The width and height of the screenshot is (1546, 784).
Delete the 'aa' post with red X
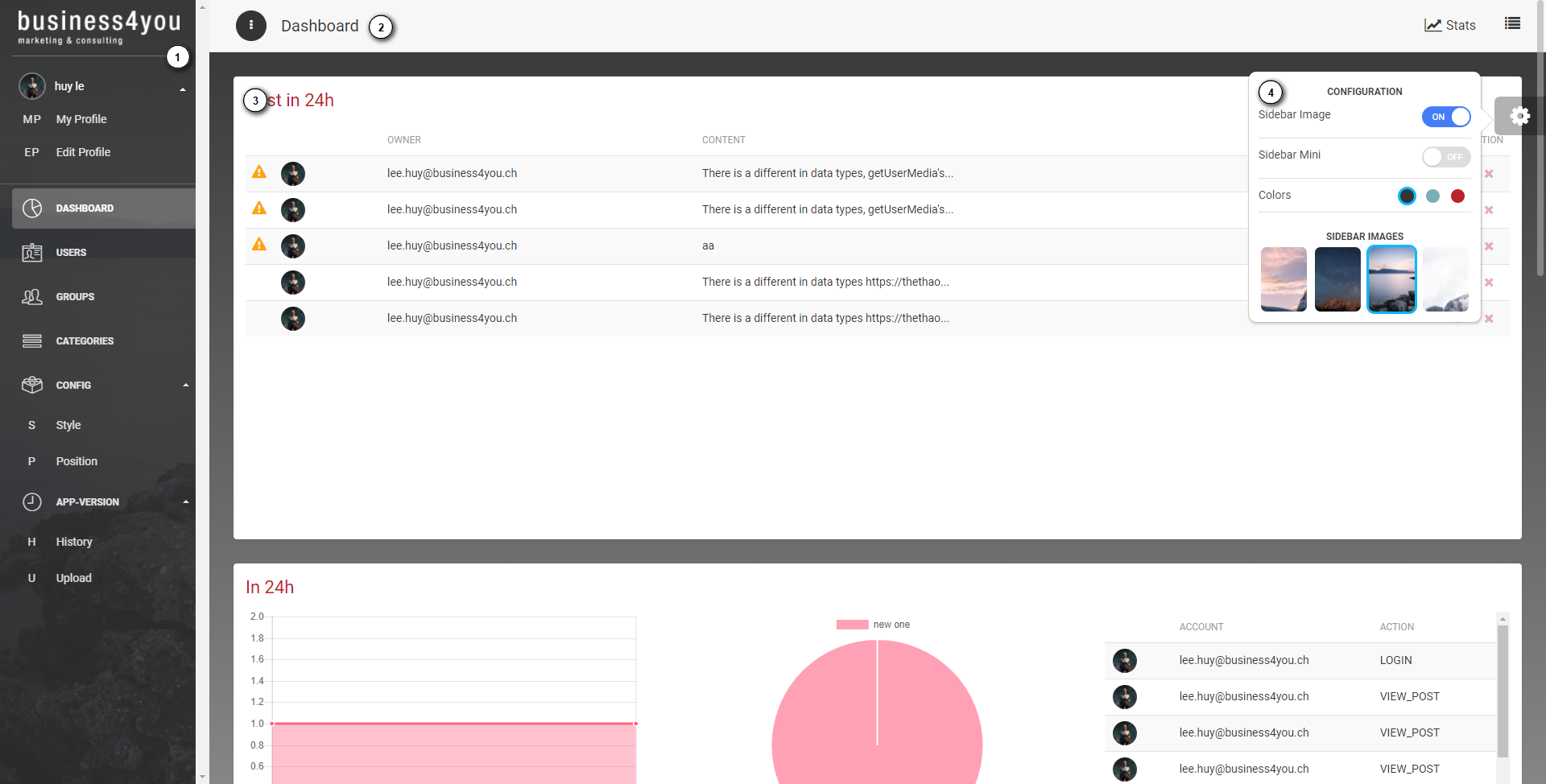[1489, 246]
